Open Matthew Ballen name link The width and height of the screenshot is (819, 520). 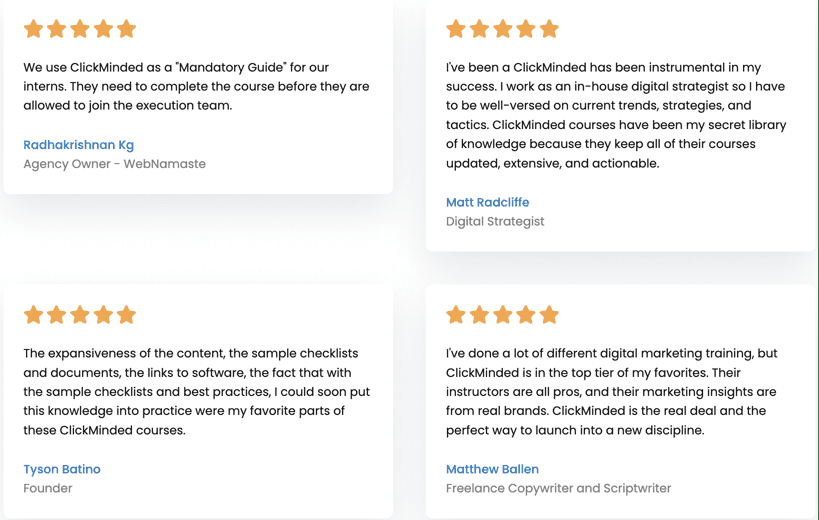coord(492,469)
